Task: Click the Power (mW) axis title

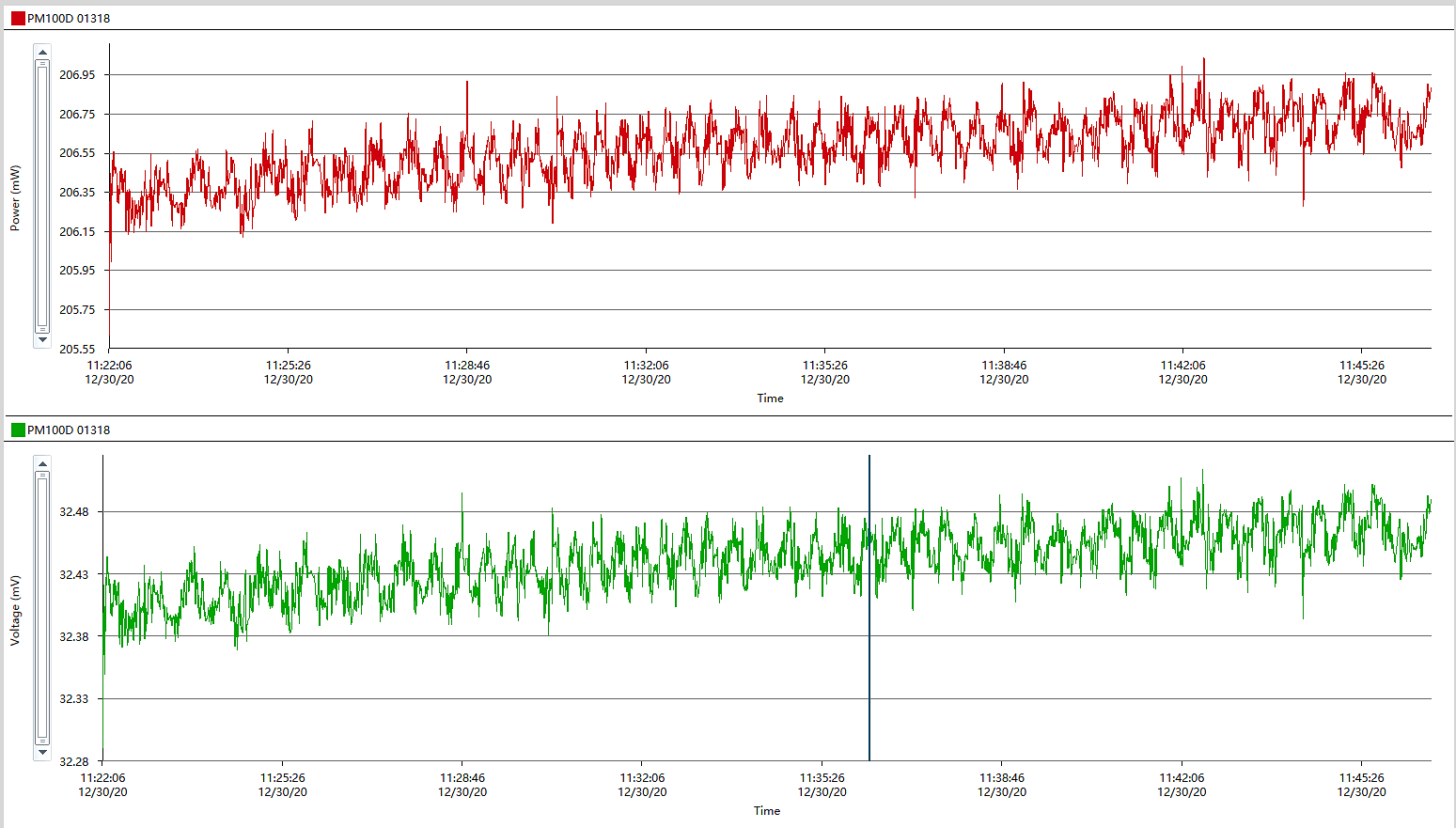Action: click(15, 198)
